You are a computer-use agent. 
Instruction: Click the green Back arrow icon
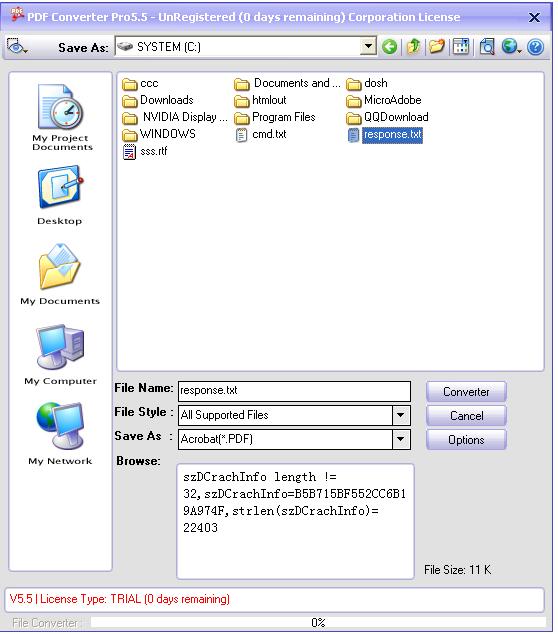[389, 47]
